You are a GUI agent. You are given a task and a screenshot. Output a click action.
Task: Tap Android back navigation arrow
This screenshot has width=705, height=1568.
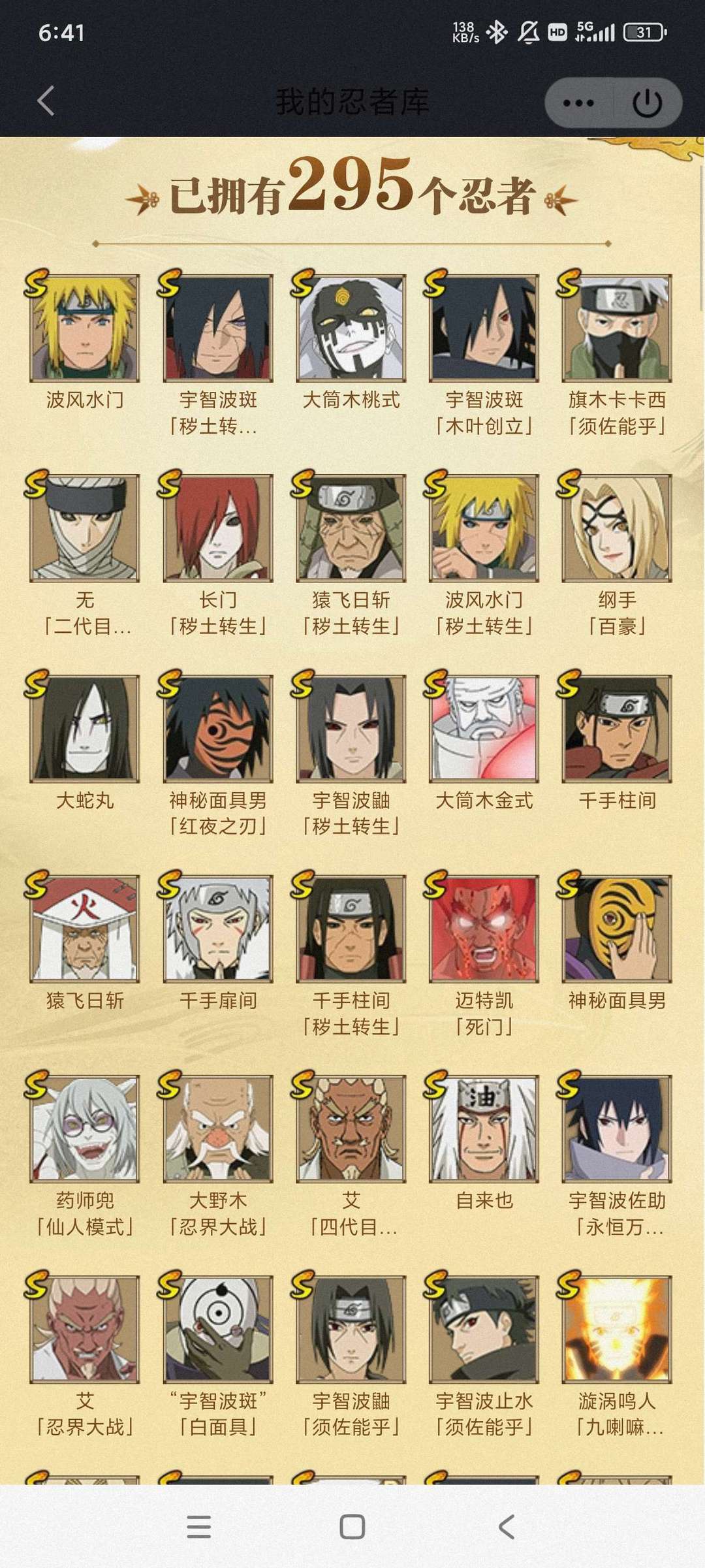(507, 1527)
